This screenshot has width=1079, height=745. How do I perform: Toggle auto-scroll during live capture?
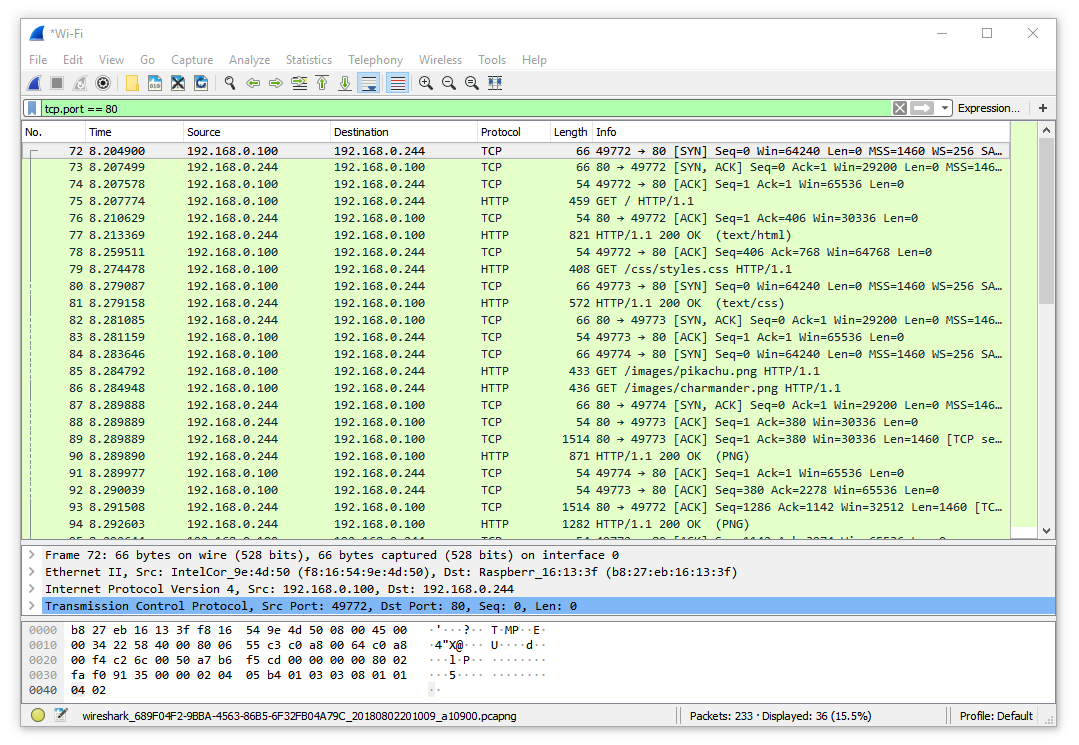pyautogui.click(x=369, y=83)
